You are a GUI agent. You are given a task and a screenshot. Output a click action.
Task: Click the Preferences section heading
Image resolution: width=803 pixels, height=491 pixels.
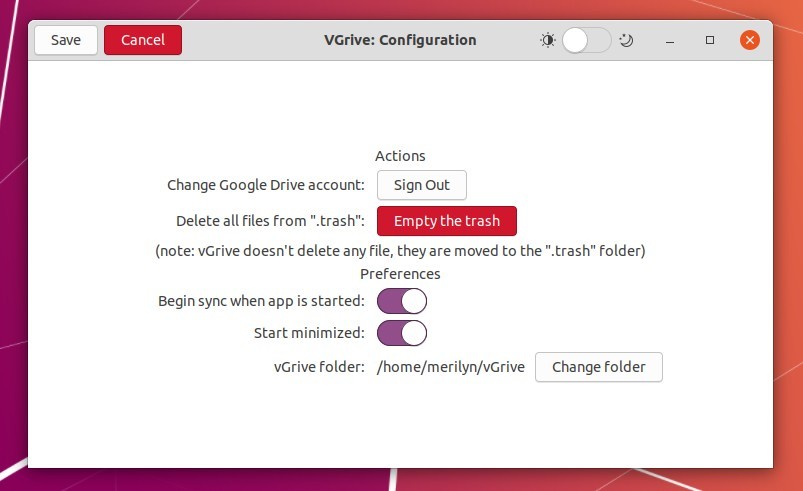point(400,273)
